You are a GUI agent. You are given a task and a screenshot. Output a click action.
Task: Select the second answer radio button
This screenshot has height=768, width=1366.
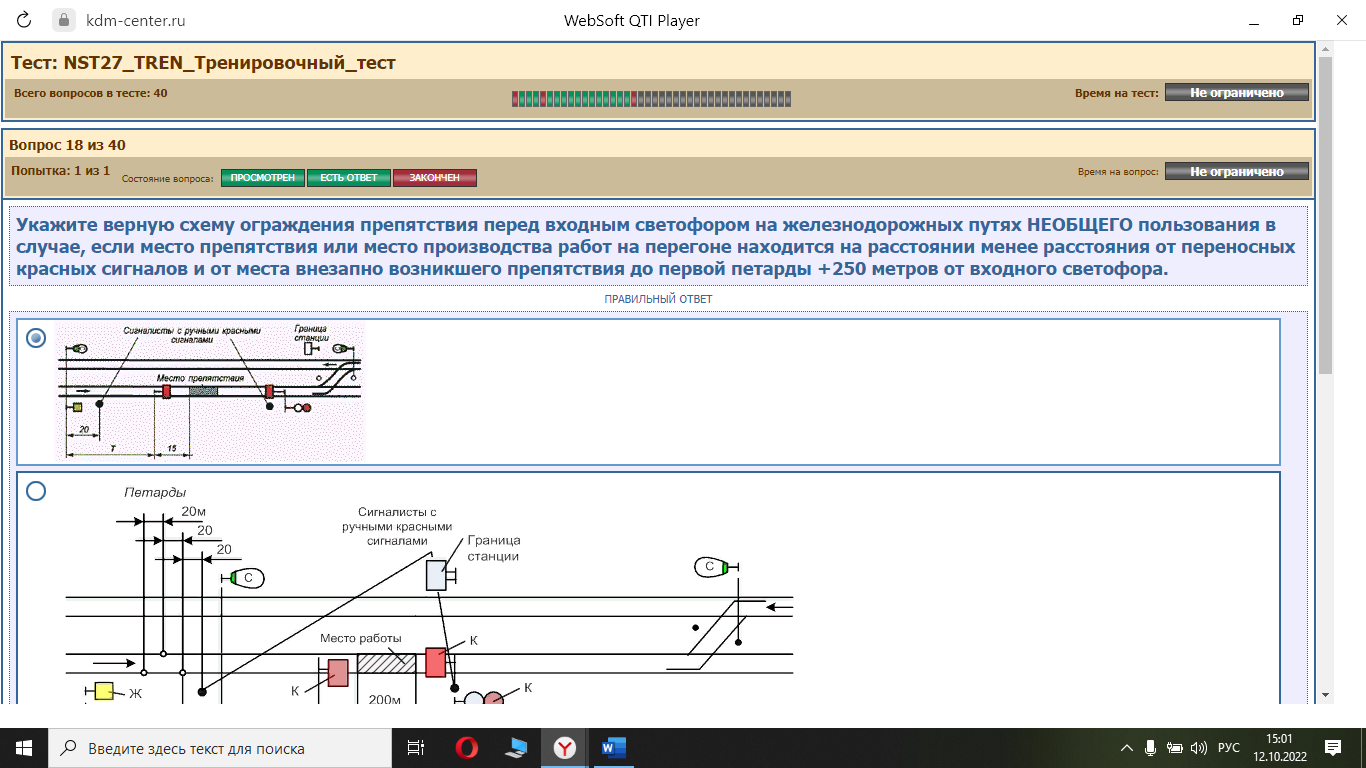tap(36, 491)
